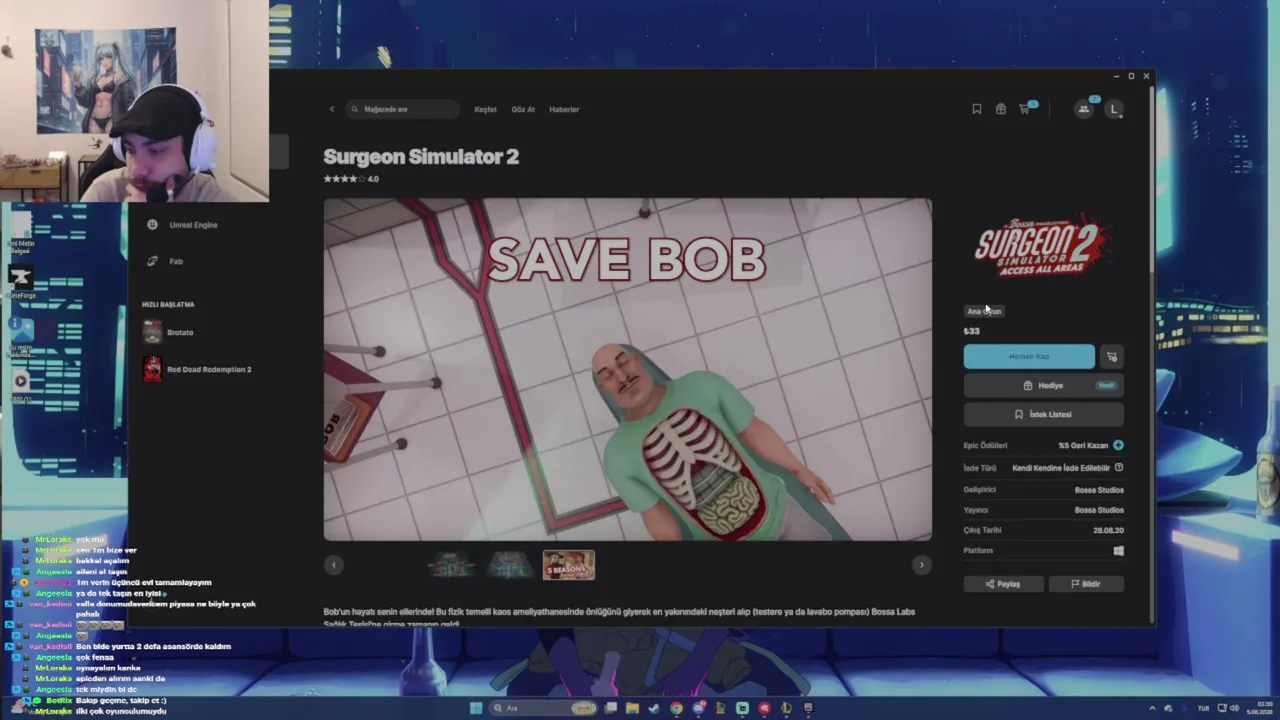Screen dimensions: 1280x720
Task: Open the gift box icon in header
Action: (x=1000, y=109)
